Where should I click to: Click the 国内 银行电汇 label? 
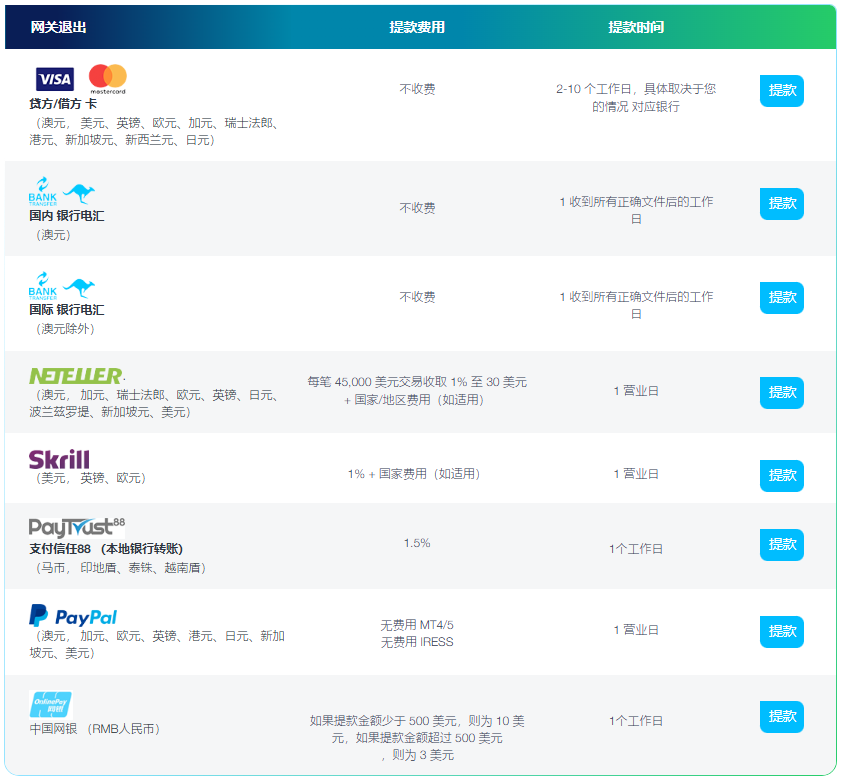67,216
